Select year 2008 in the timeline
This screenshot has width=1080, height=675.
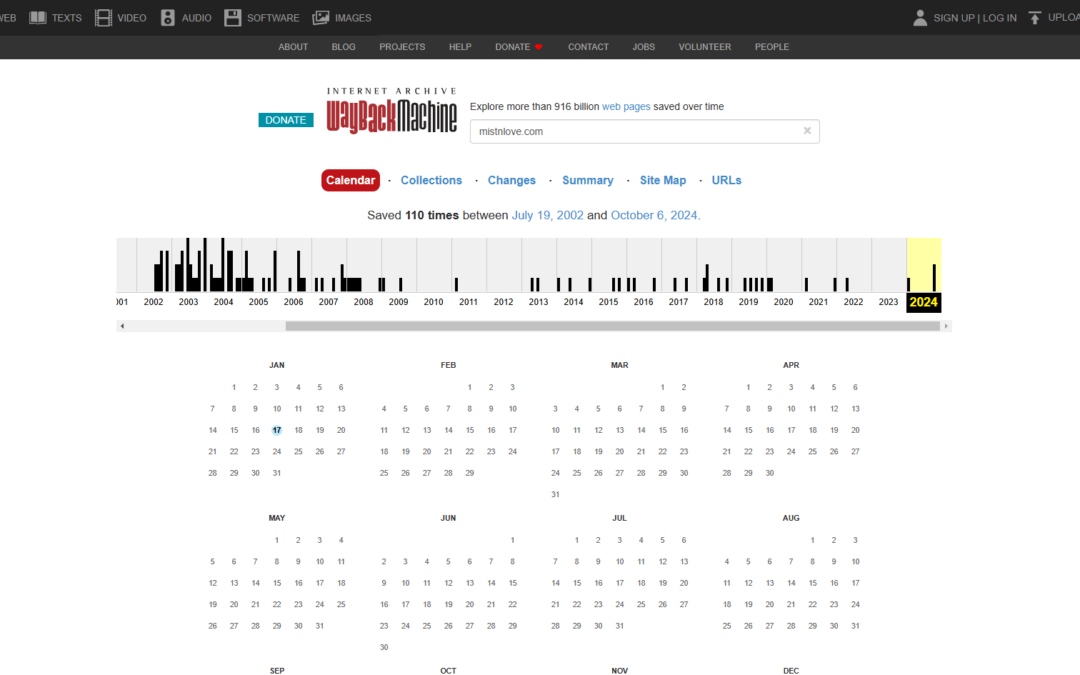[x=363, y=302]
